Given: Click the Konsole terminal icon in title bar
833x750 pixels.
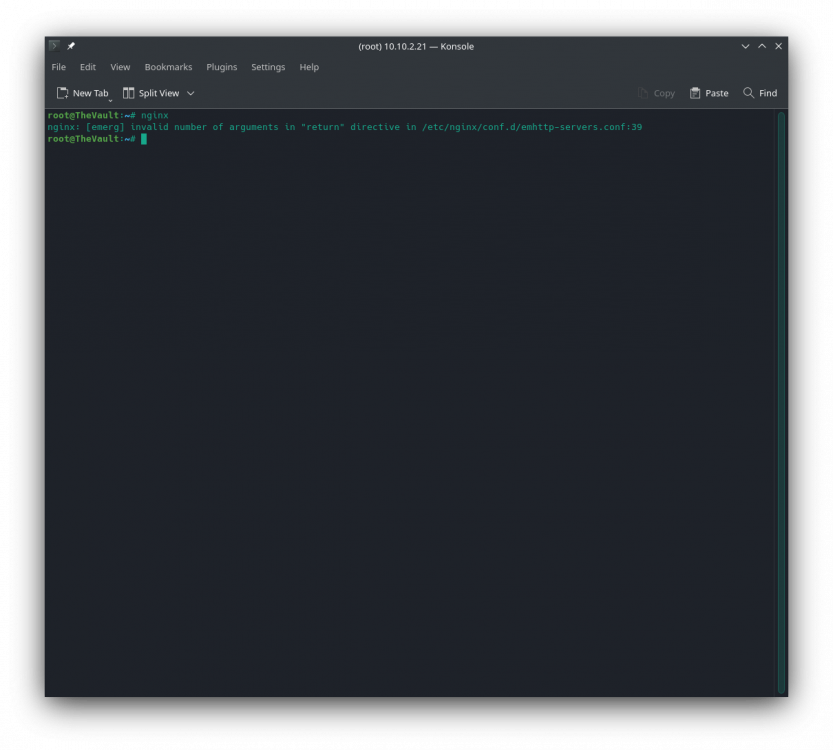Looking at the screenshot, I should (54, 46).
